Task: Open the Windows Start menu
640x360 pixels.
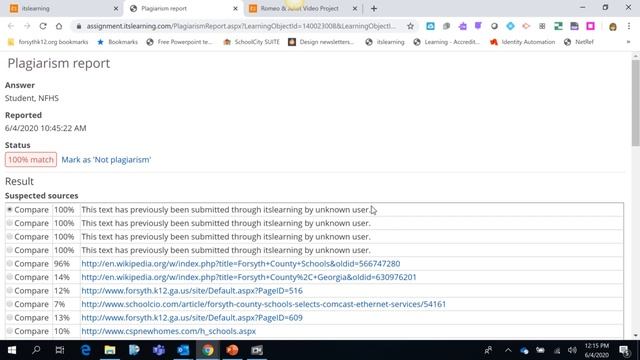Action: [x=12, y=350]
